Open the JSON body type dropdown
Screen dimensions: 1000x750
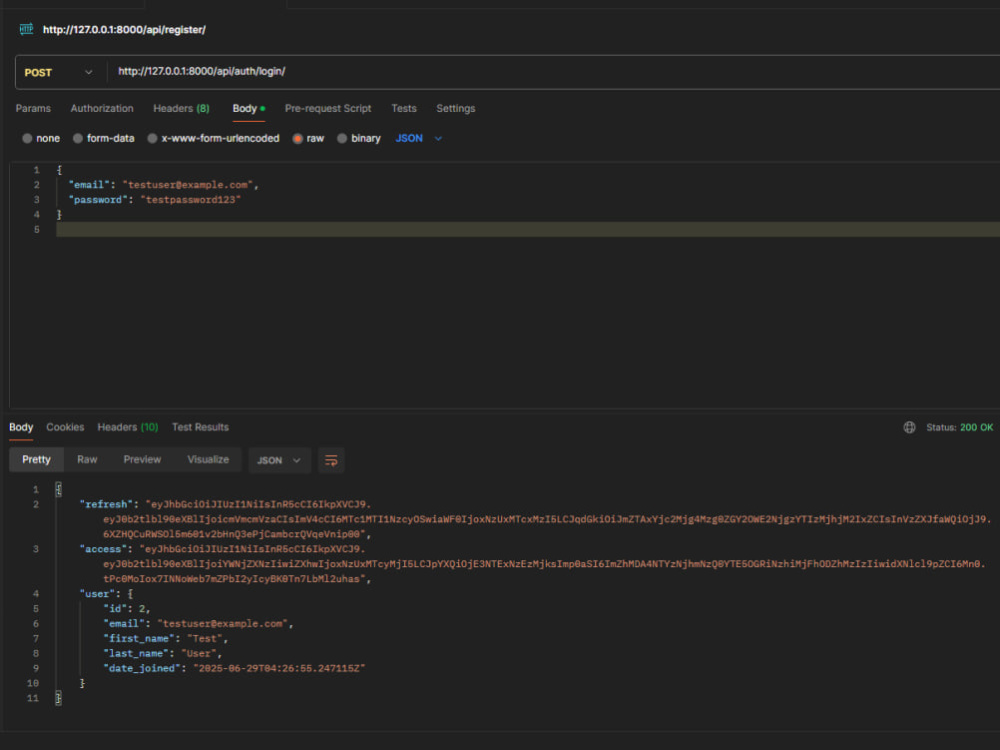click(x=418, y=138)
